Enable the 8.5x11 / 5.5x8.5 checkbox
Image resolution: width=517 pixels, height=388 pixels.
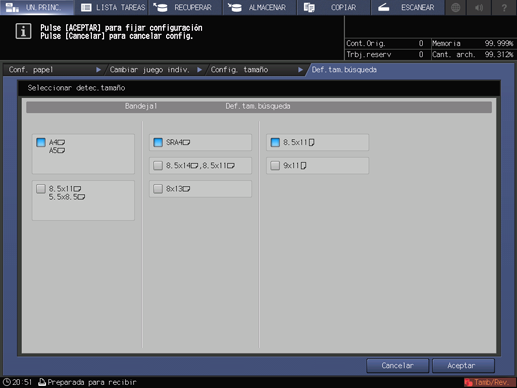point(41,189)
